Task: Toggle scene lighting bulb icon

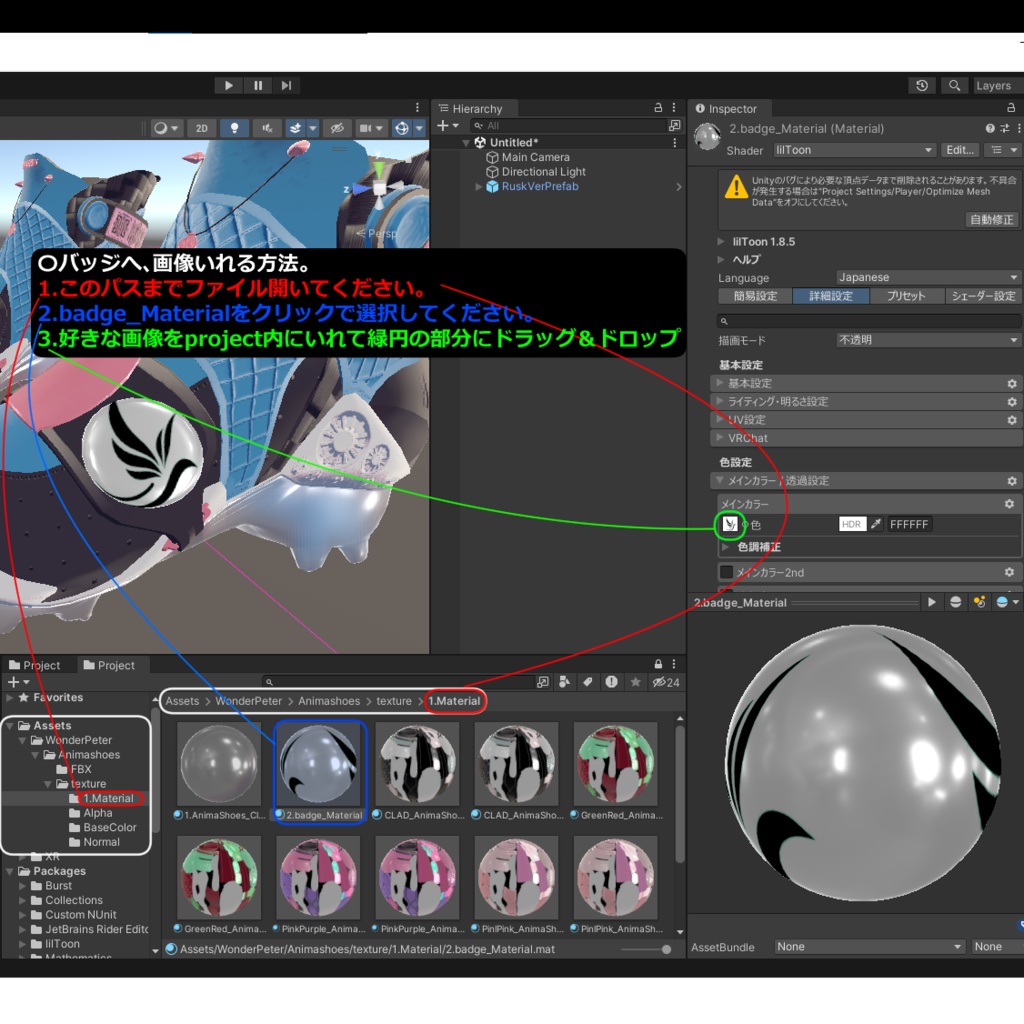Action: pyautogui.click(x=234, y=128)
